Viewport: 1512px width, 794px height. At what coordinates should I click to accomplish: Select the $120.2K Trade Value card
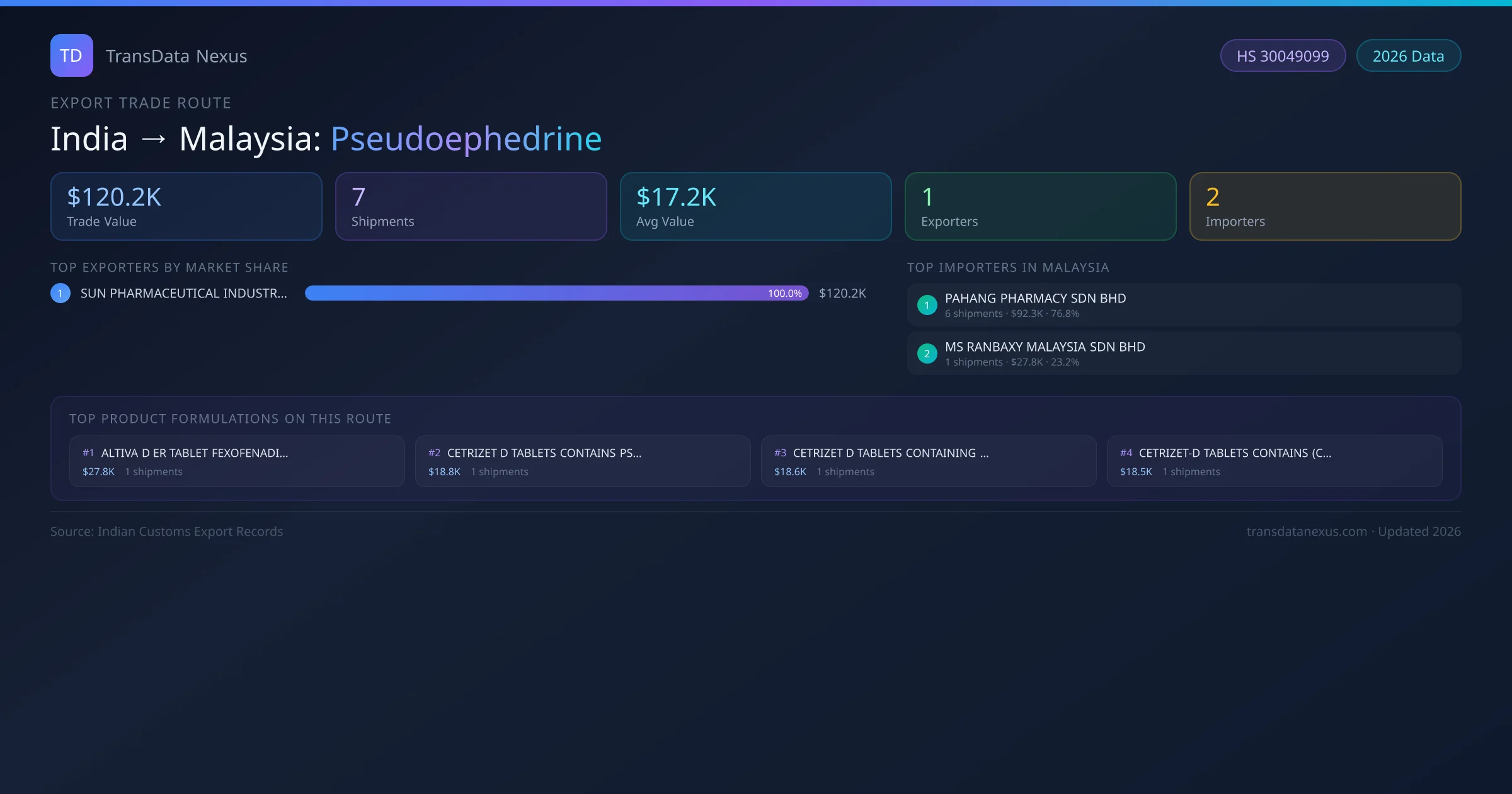186,206
